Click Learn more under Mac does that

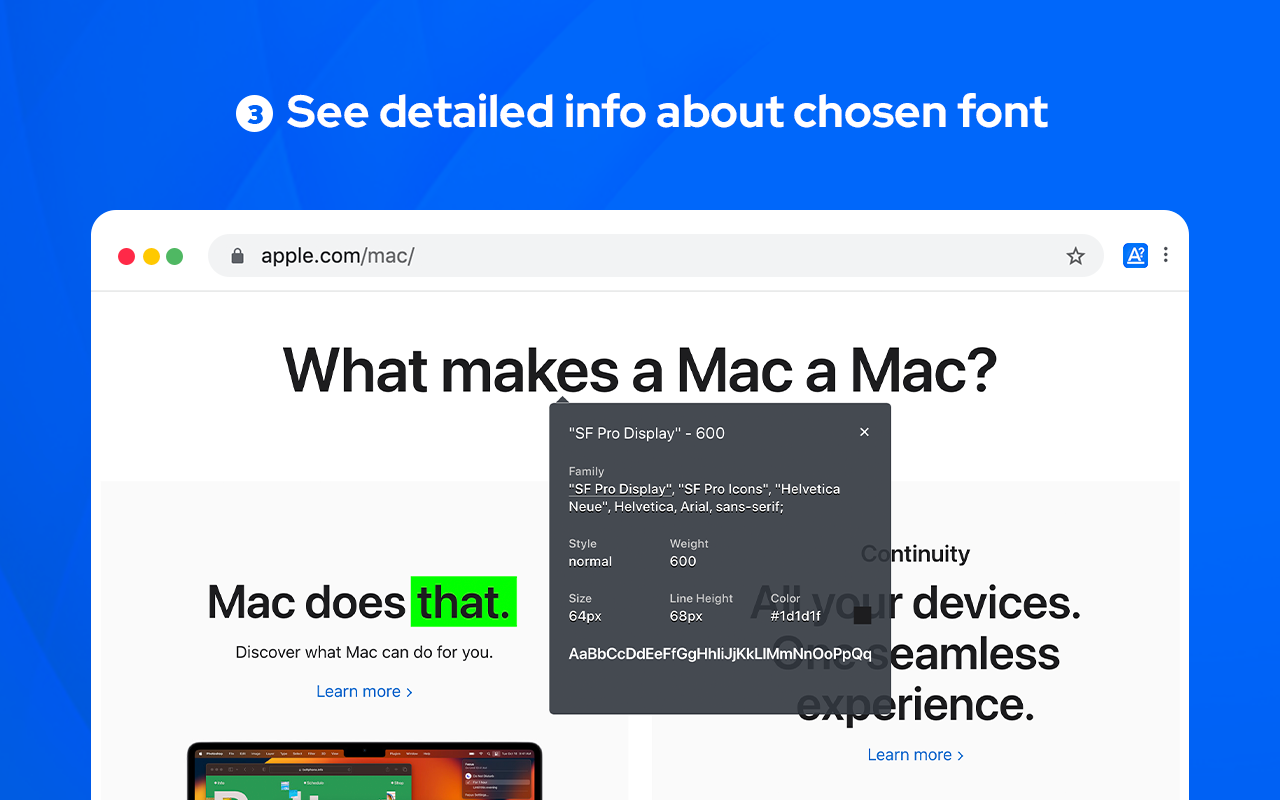click(364, 691)
